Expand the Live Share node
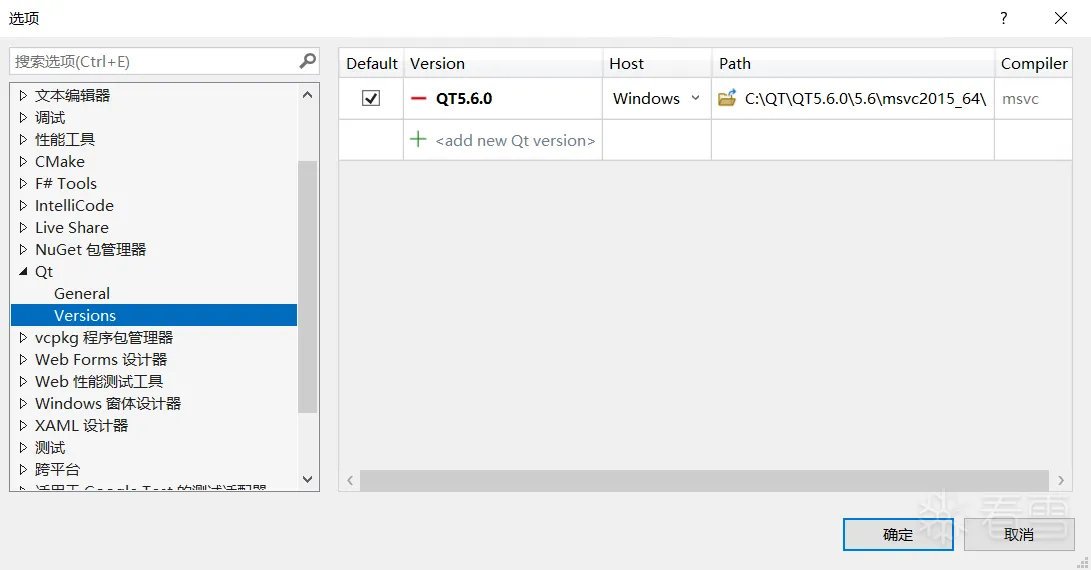 (x=24, y=228)
